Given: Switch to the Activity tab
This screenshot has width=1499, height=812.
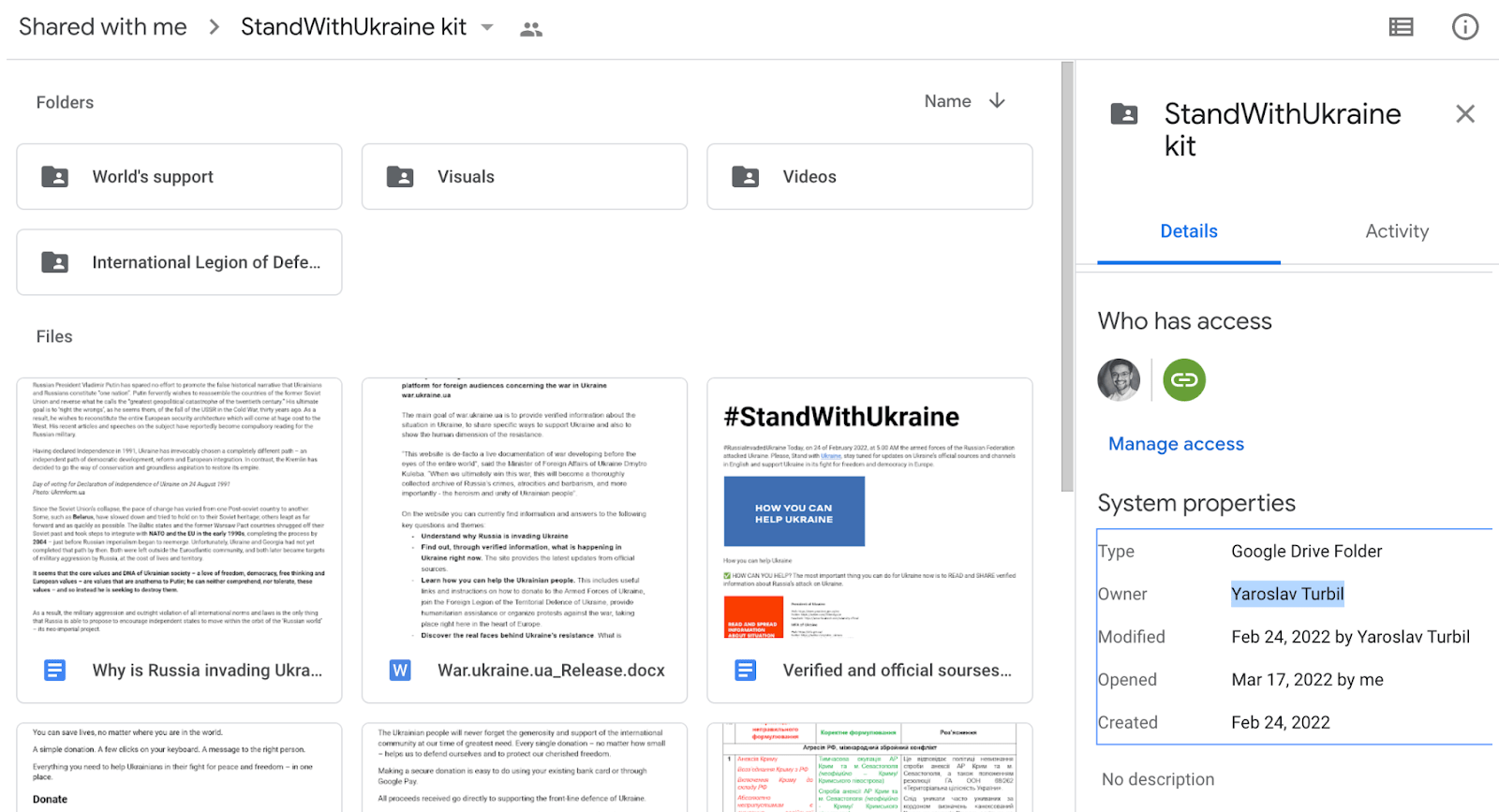Looking at the screenshot, I should (1397, 231).
